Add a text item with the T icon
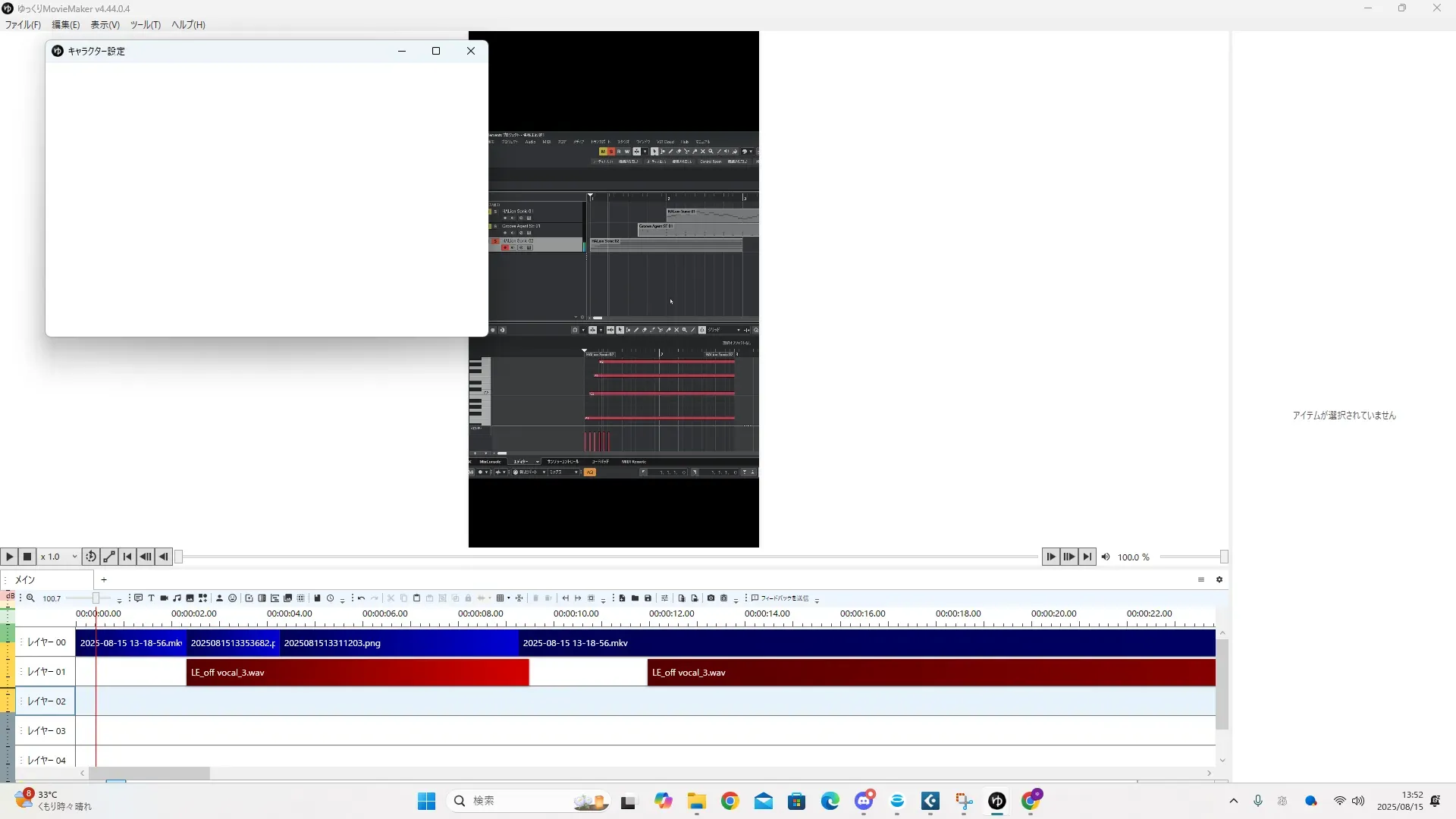 (x=151, y=598)
